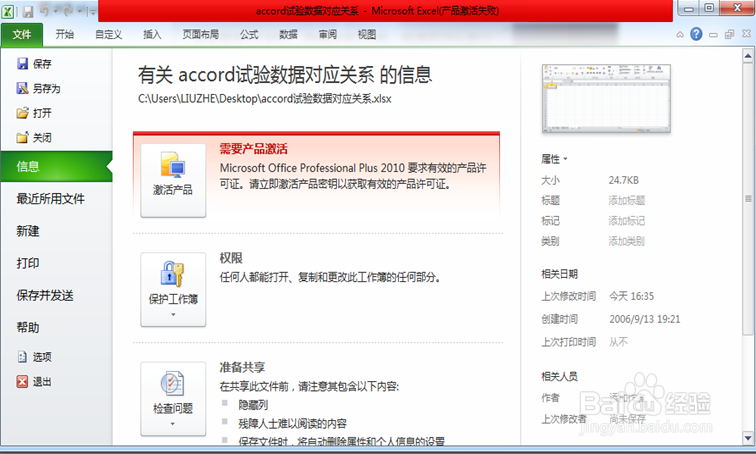Screen dimensions: 756x454
Task: Open the 视图 (View) tab
Action: (367, 34)
